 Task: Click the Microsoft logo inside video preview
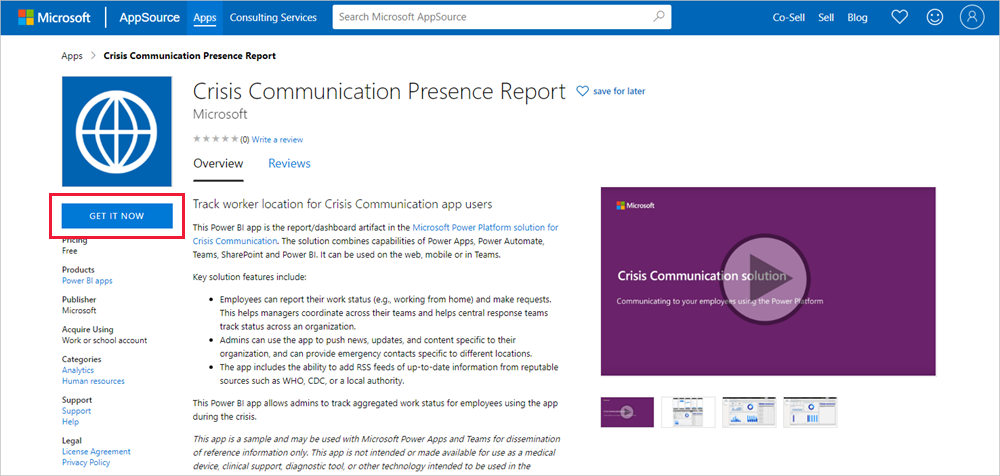[x=635, y=205]
